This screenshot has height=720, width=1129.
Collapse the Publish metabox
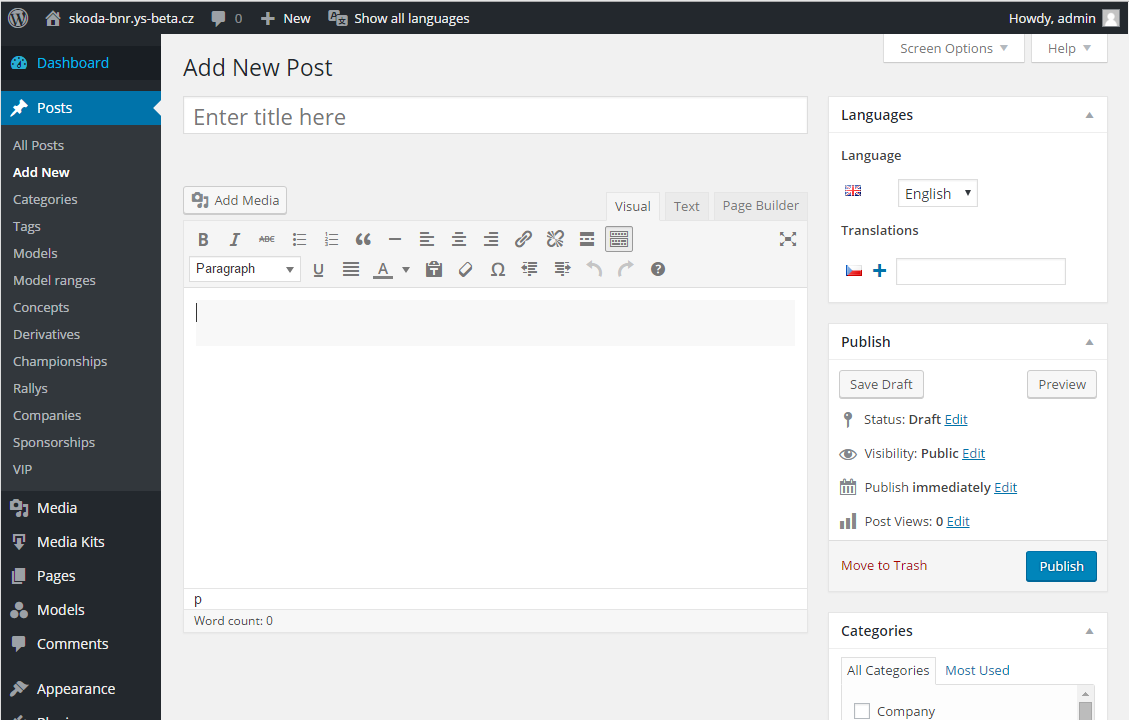pyautogui.click(x=1089, y=342)
